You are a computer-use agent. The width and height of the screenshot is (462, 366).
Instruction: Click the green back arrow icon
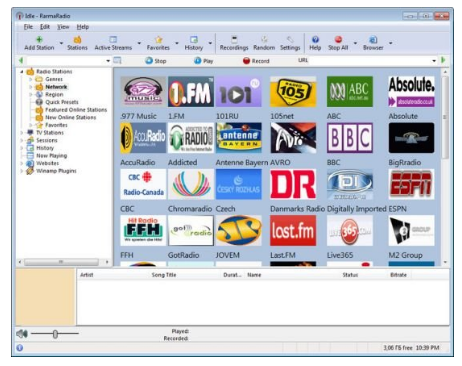[21, 60]
